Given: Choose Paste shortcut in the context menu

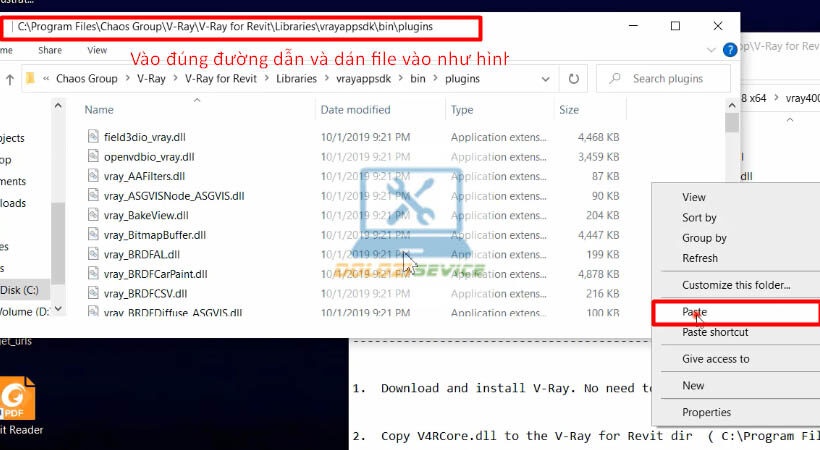Looking at the screenshot, I should click(x=715, y=332).
